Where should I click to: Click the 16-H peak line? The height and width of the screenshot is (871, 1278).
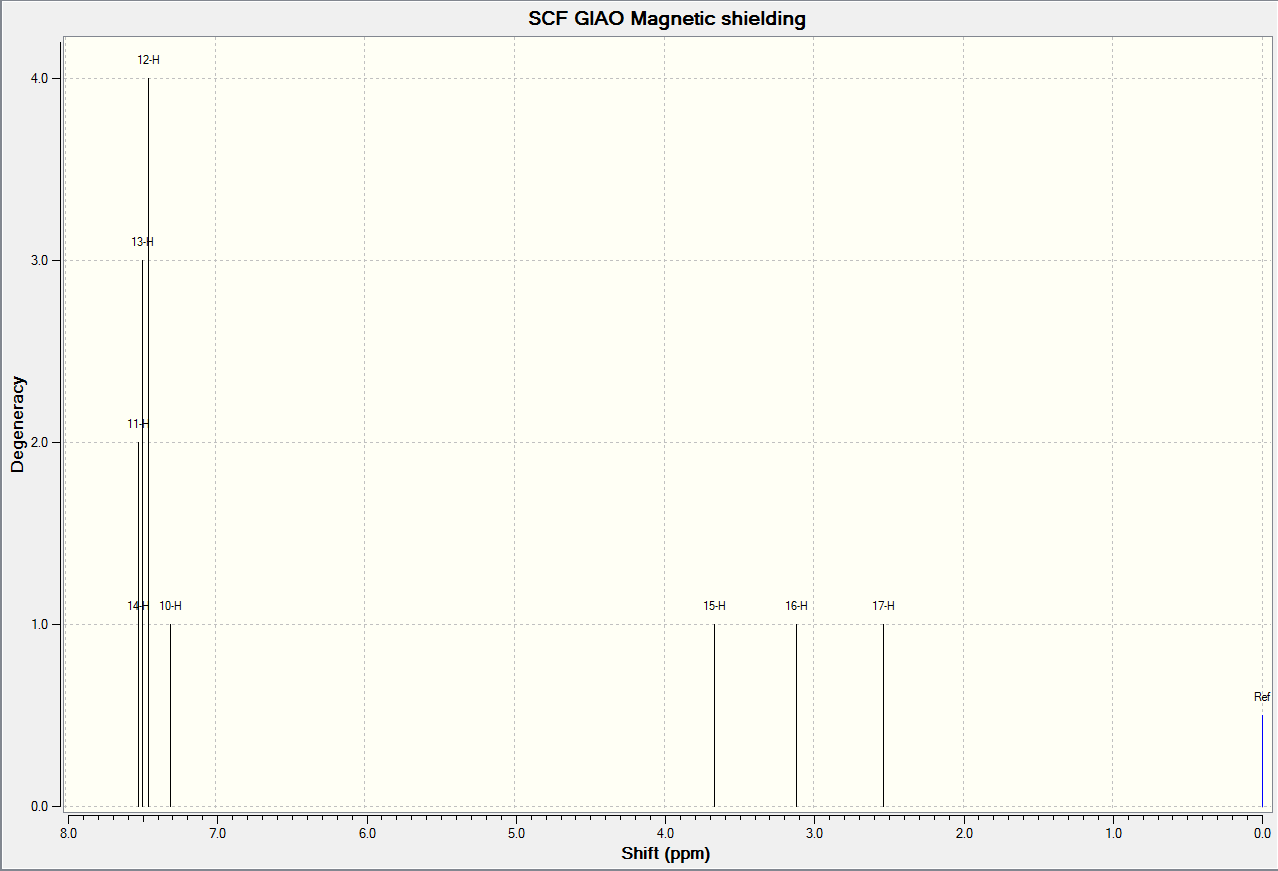(796, 715)
